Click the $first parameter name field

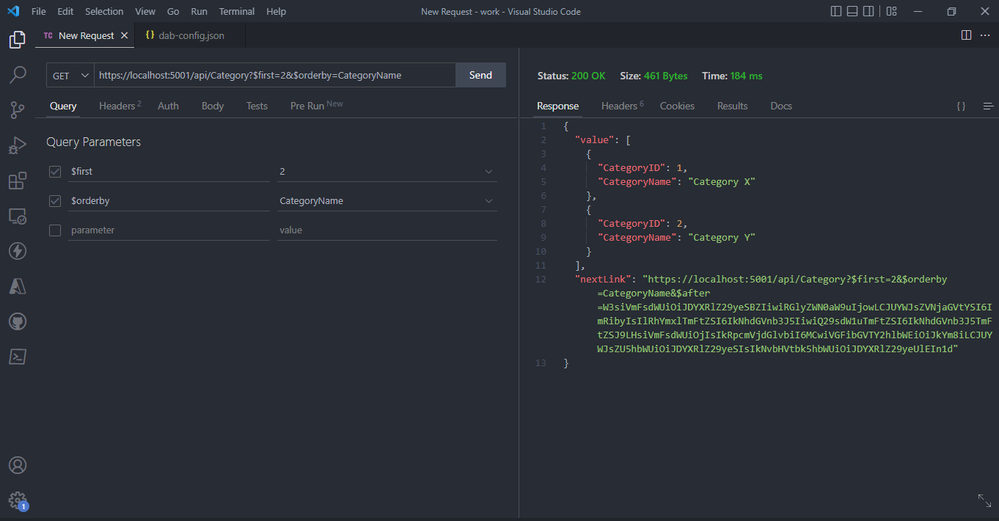[169, 171]
